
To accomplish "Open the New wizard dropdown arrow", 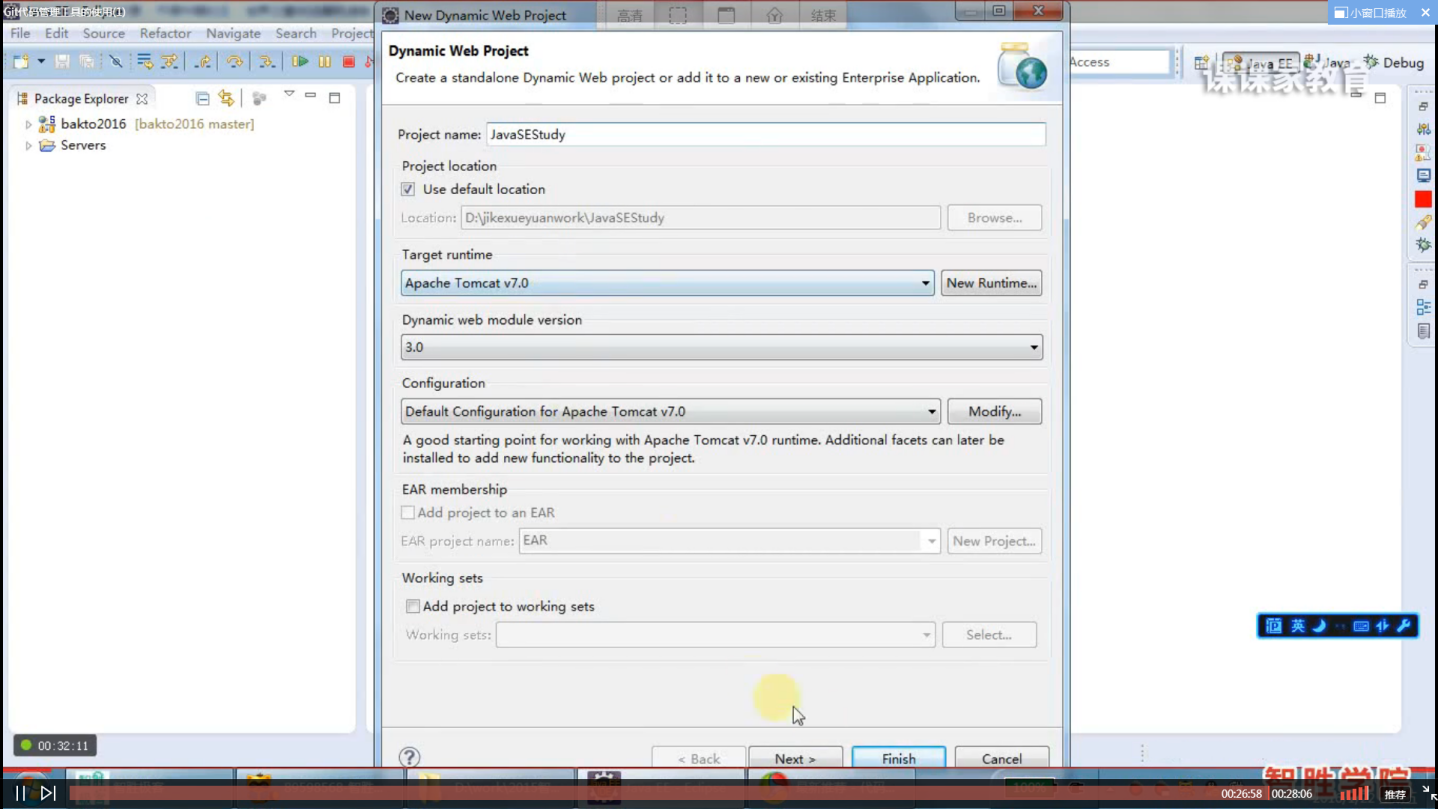I will (41, 62).
